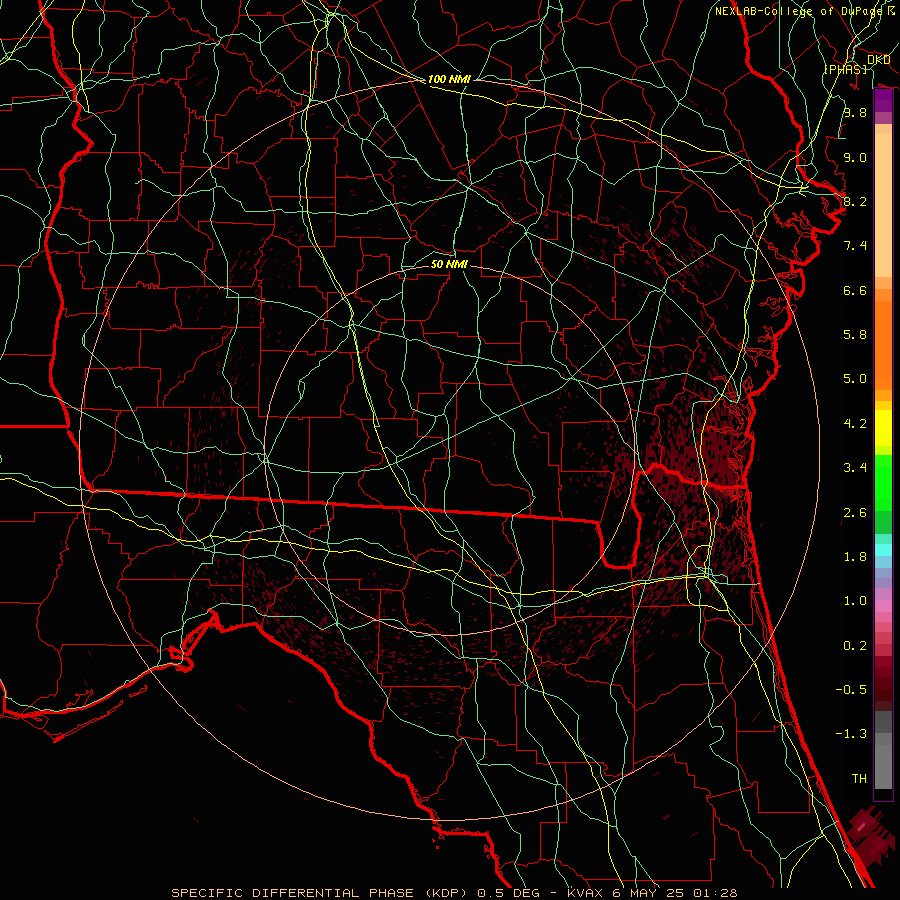
Task: Click the 1.8 scale value
Action: point(855,557)
